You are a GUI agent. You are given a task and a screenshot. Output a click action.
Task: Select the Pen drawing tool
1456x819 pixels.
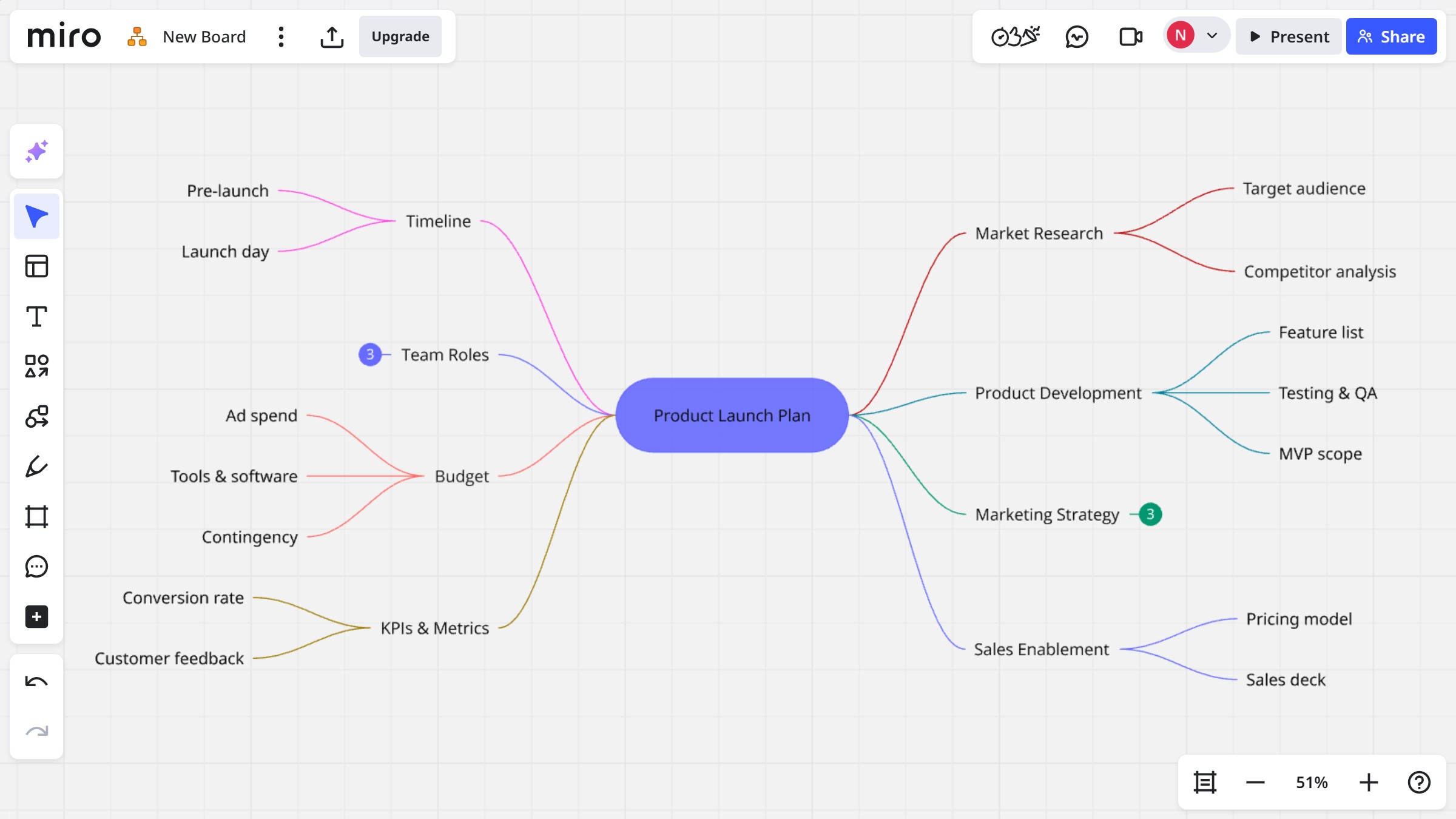(x=36, y=467)
